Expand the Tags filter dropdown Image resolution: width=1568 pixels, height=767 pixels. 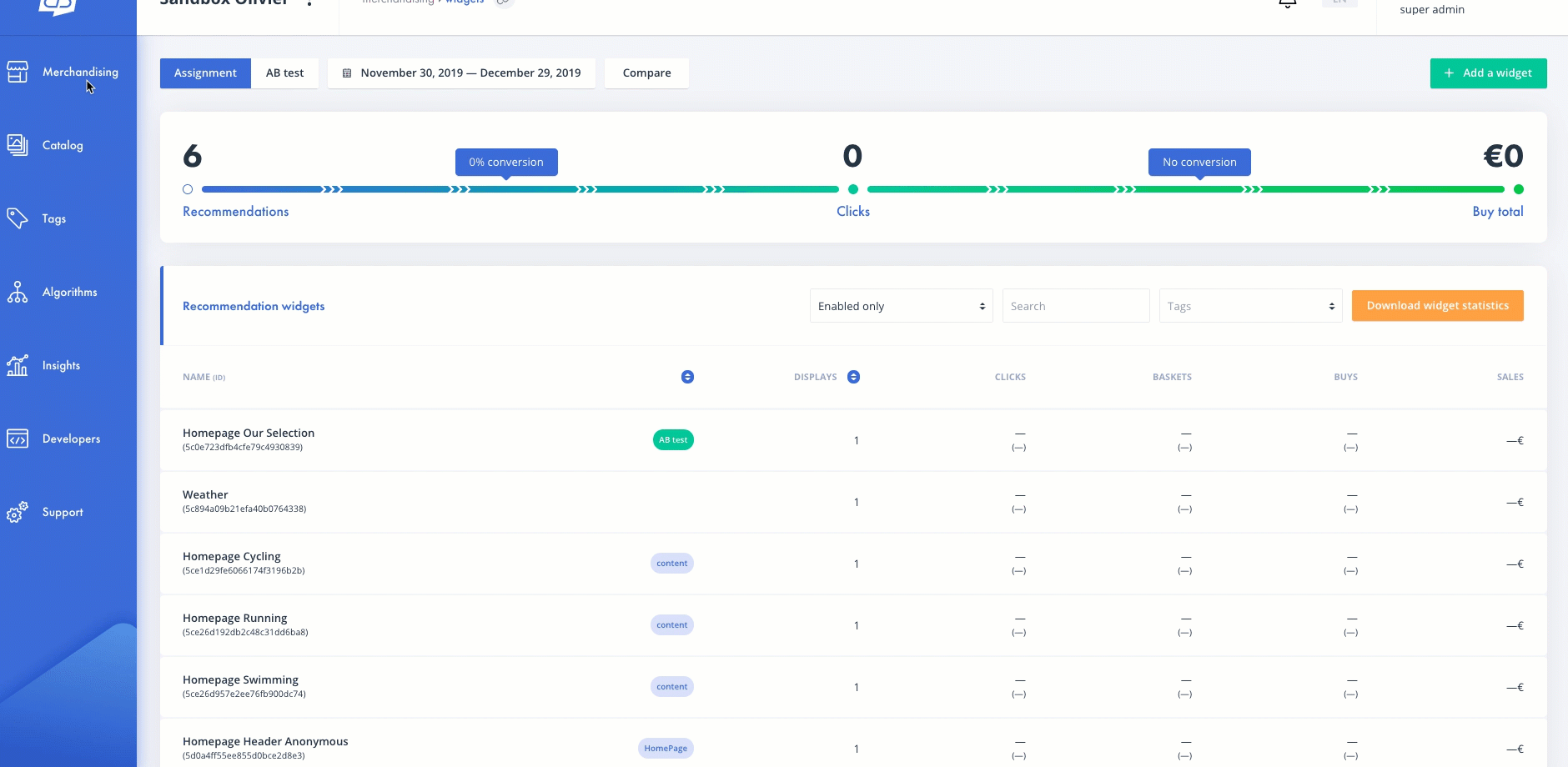point(1250,306)
